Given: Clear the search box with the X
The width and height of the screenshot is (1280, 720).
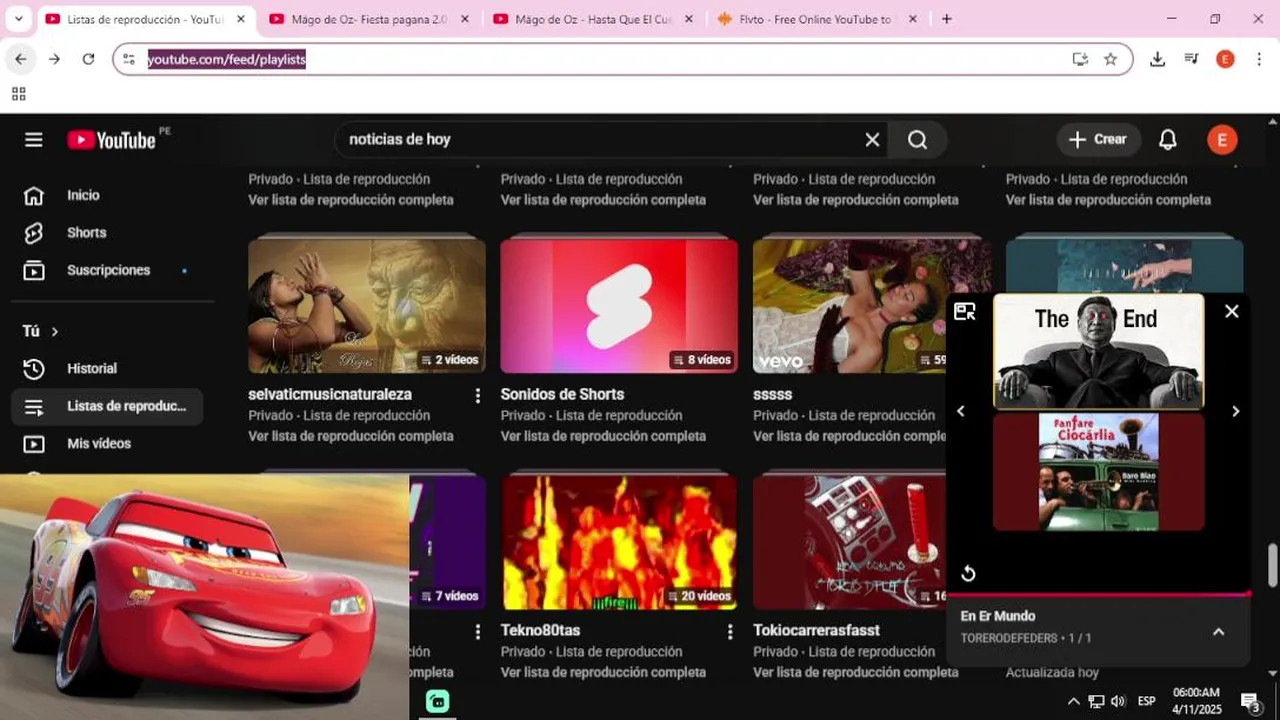Looking at the screenshot, I should click(x=872, y=140).
